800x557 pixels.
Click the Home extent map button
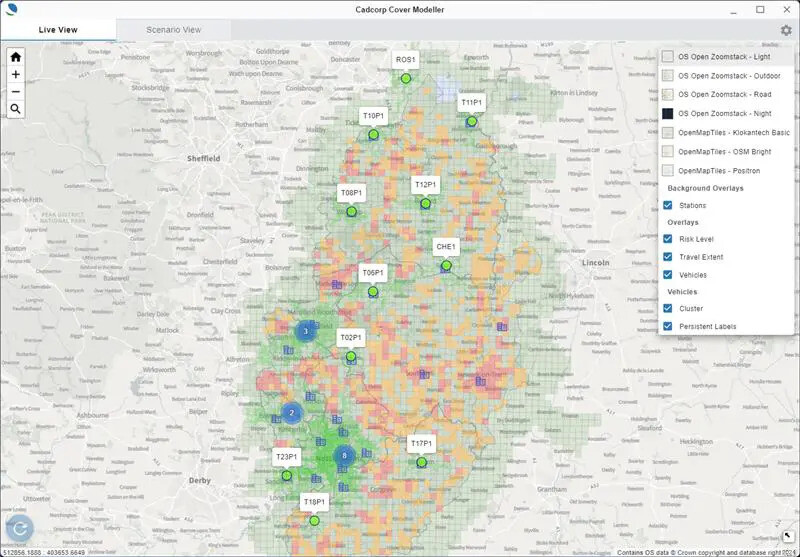coord(16,57)
